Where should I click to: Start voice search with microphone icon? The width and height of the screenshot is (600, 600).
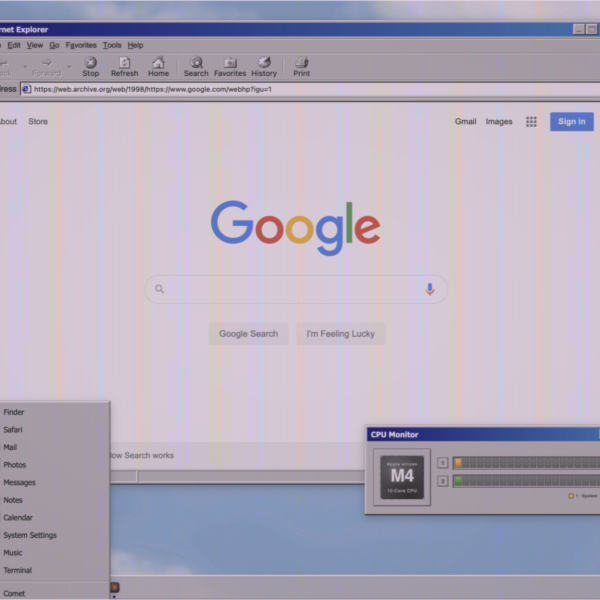click(429, 289)
